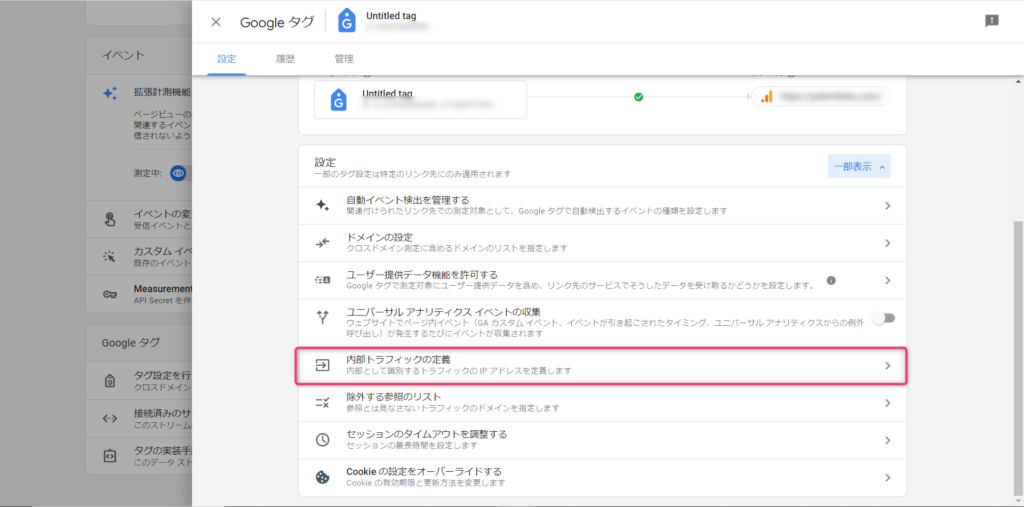Click the green check connection status icon

[x=639, y=97]
